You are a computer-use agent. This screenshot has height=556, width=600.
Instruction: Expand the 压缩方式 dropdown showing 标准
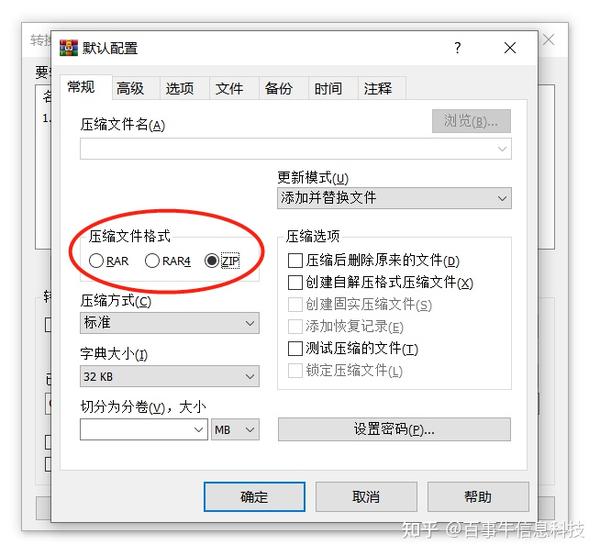[170, 323]
